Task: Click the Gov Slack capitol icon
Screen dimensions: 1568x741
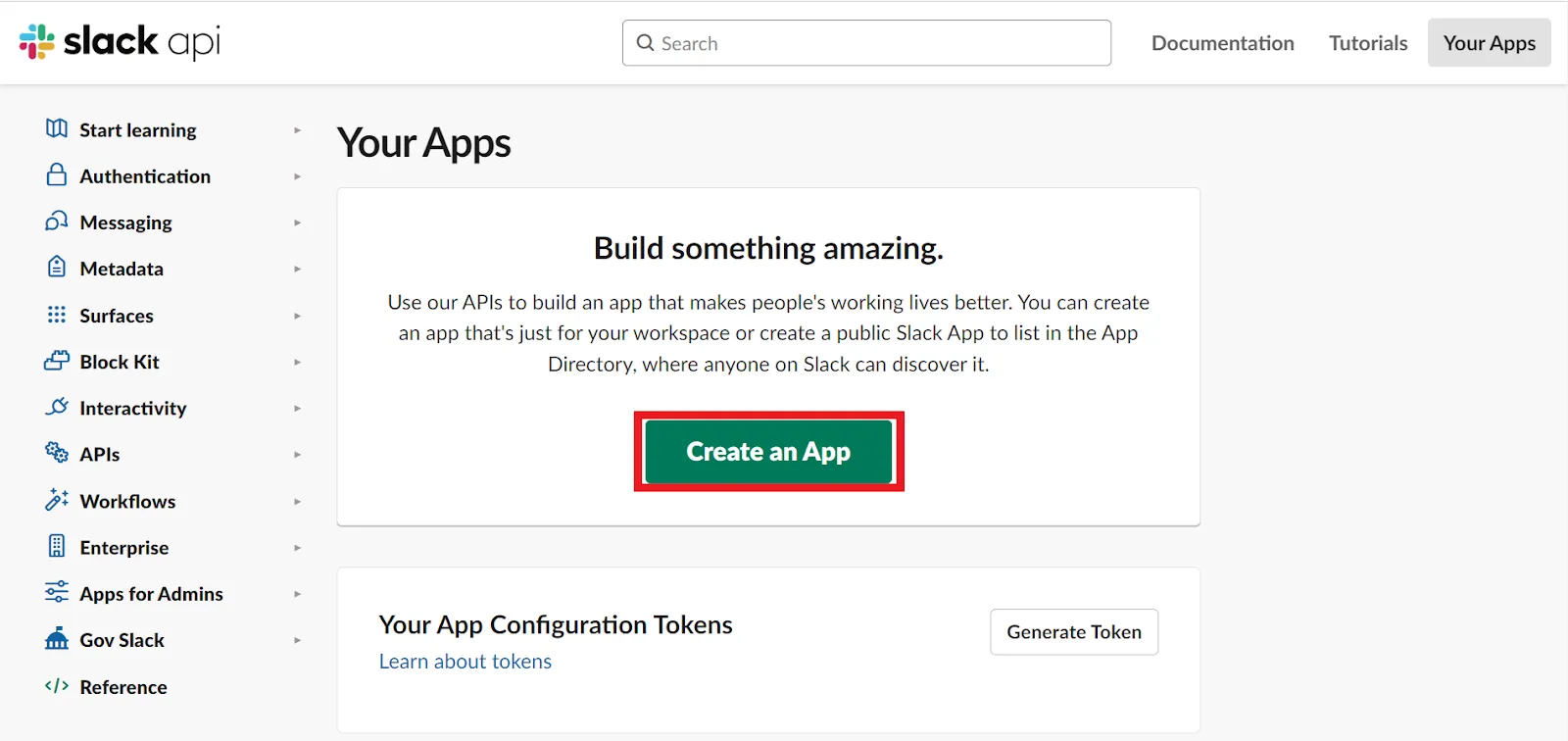Action: 57,639
